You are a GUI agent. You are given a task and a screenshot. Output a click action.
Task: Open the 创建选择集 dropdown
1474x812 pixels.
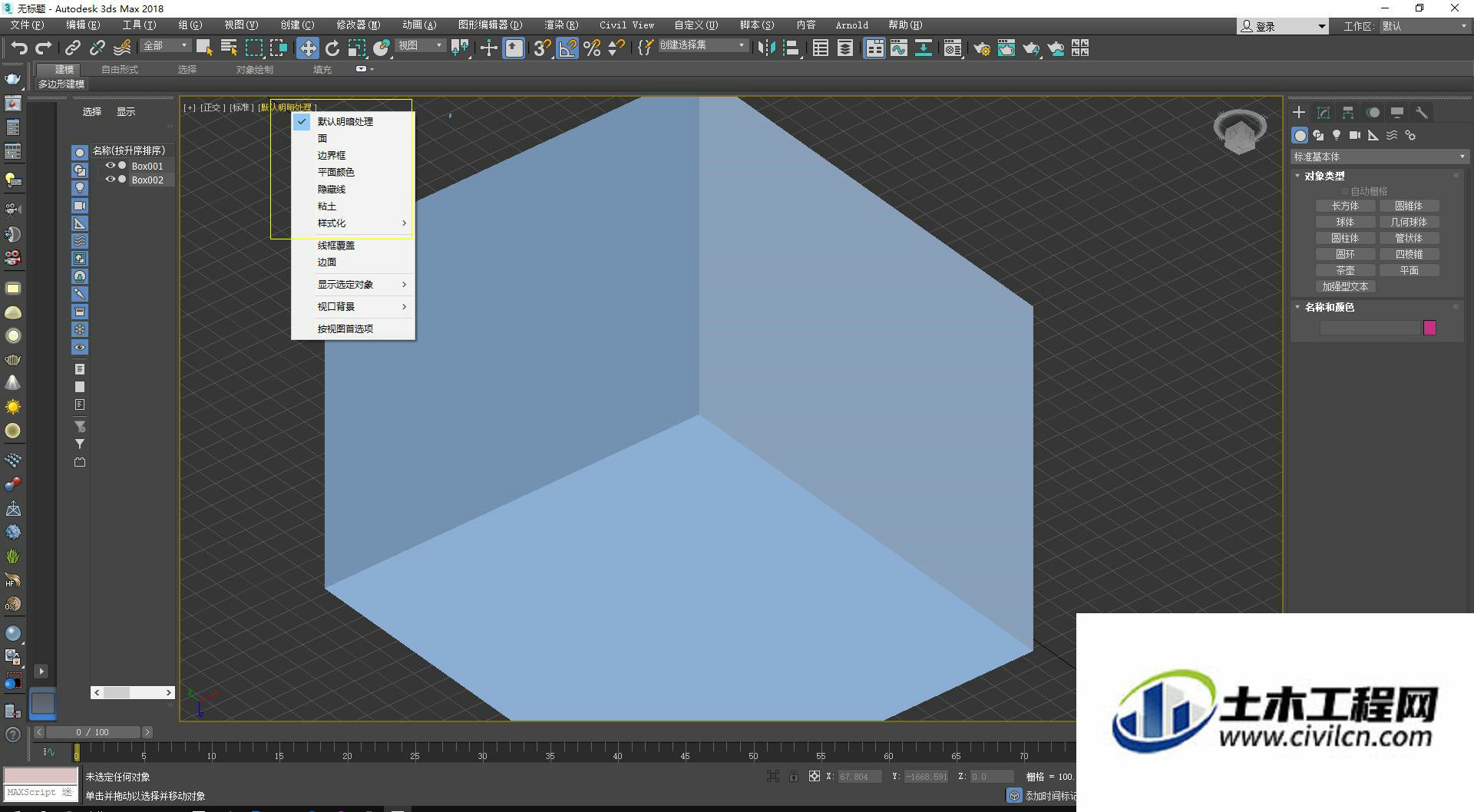[702, 46]
